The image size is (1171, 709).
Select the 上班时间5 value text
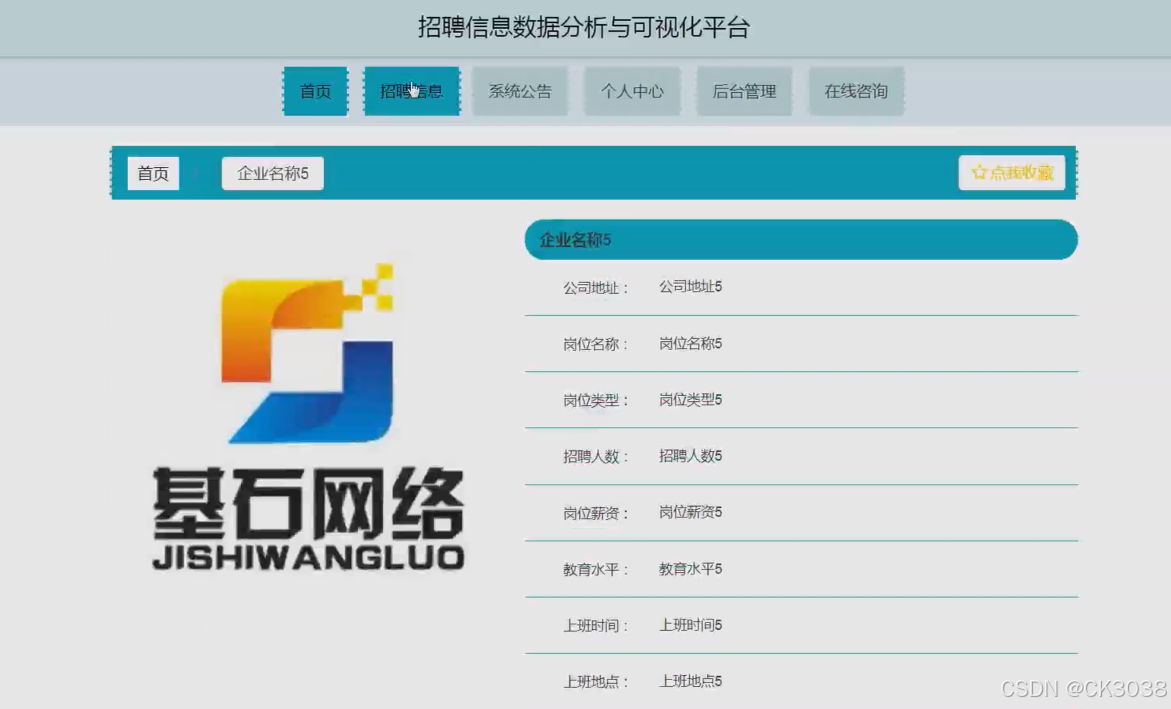(x=690, y=625)
